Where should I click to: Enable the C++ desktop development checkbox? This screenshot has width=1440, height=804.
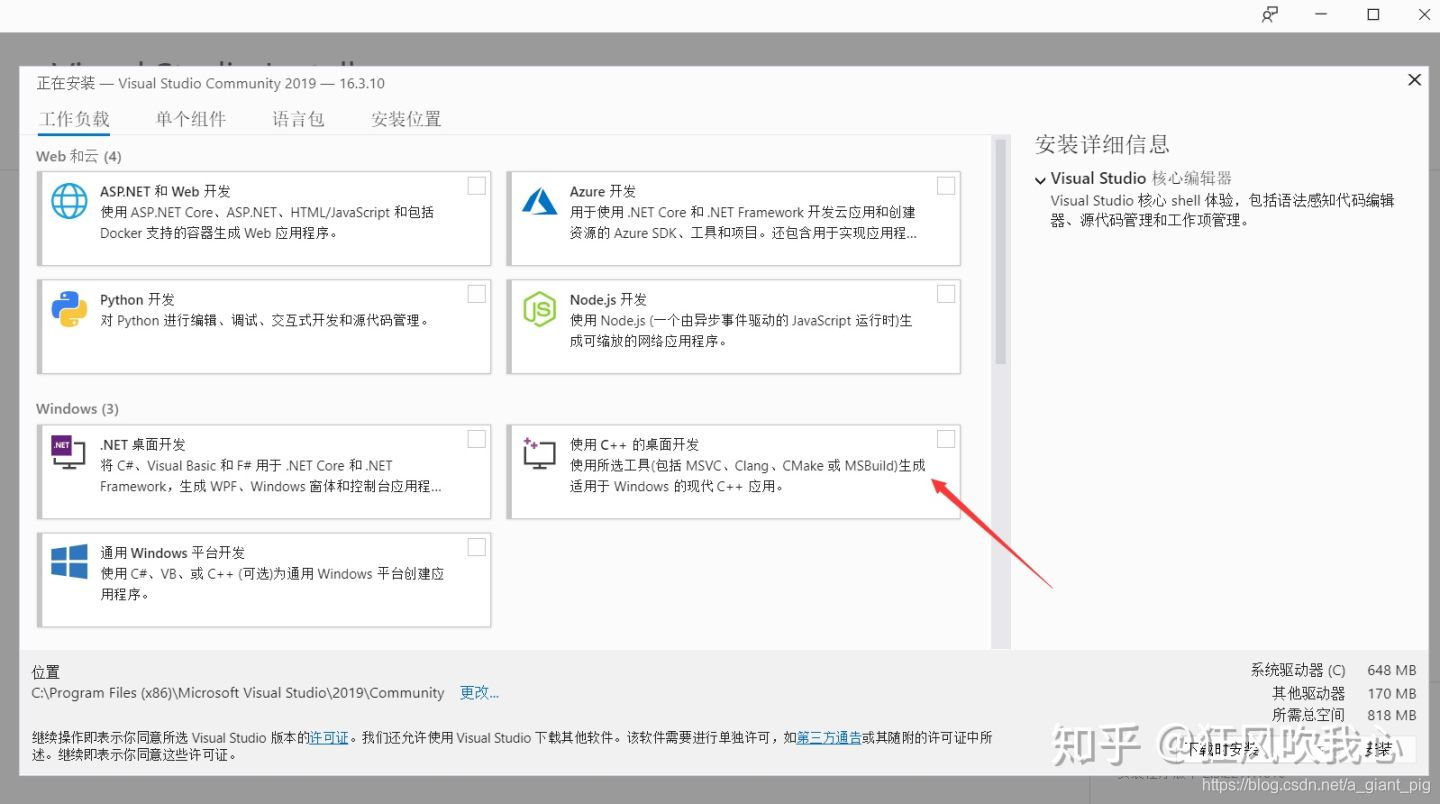click(x=945, y=439)
